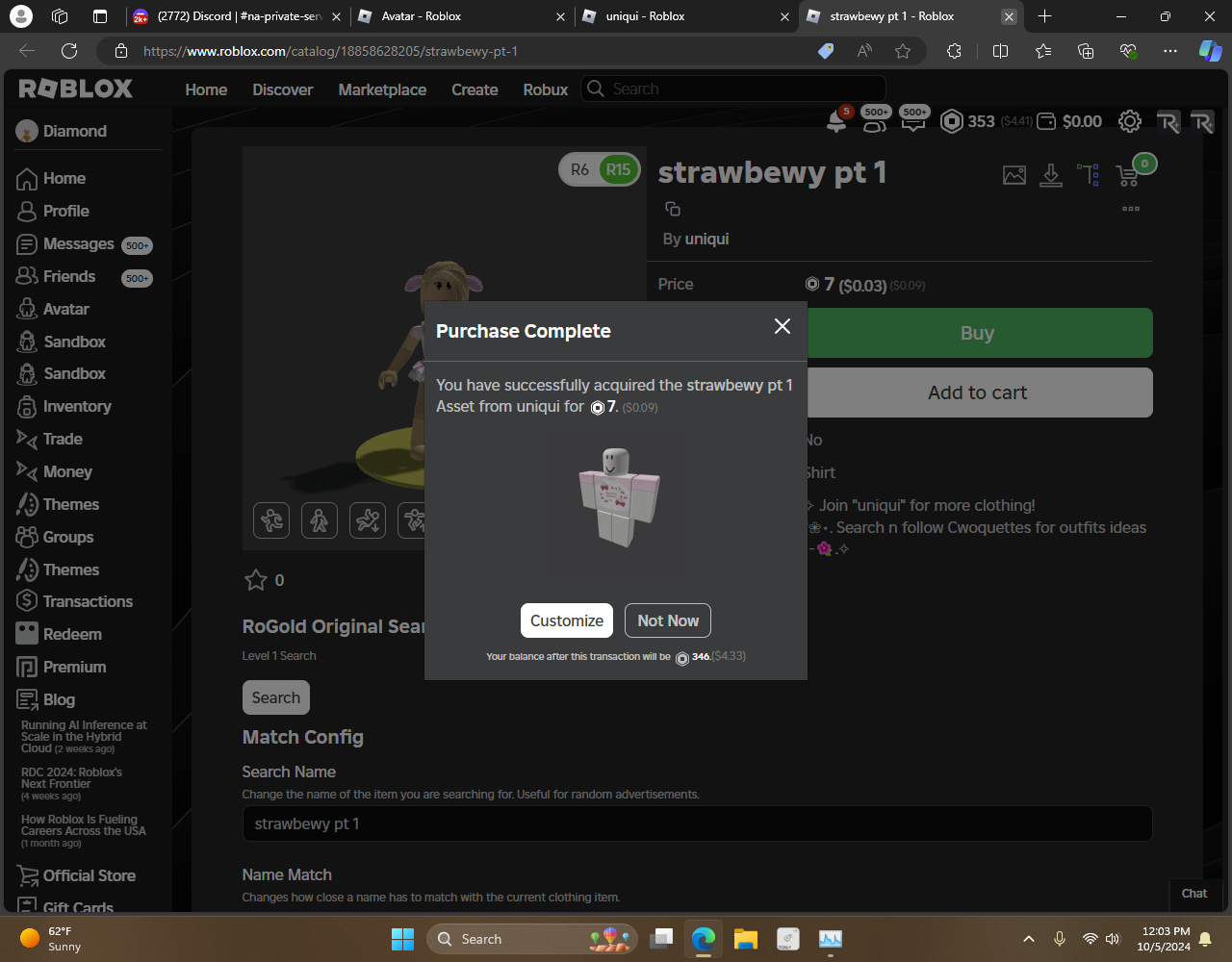
Task: Click the download asset icon
Action: click(1051, 175)
